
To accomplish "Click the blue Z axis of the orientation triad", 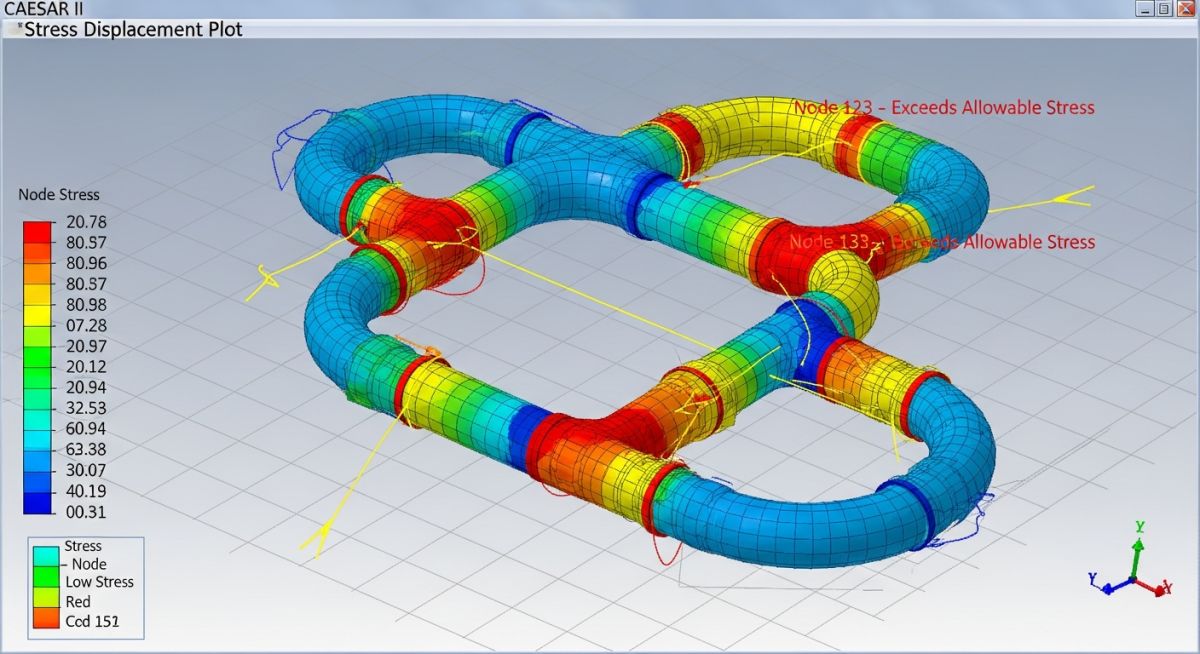I will (1110, 587).
